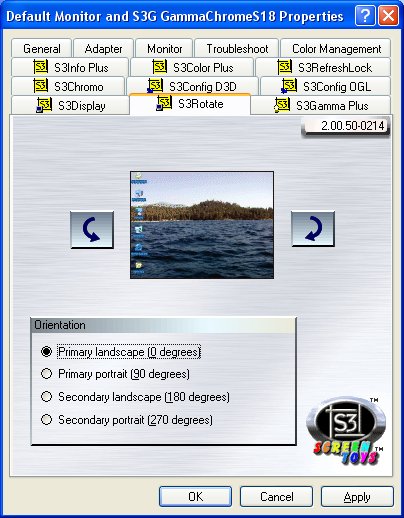The image size is (404, 518).
Task: Select Primary portrait (90 degrees) option
Action: click(x=115, y=374)
